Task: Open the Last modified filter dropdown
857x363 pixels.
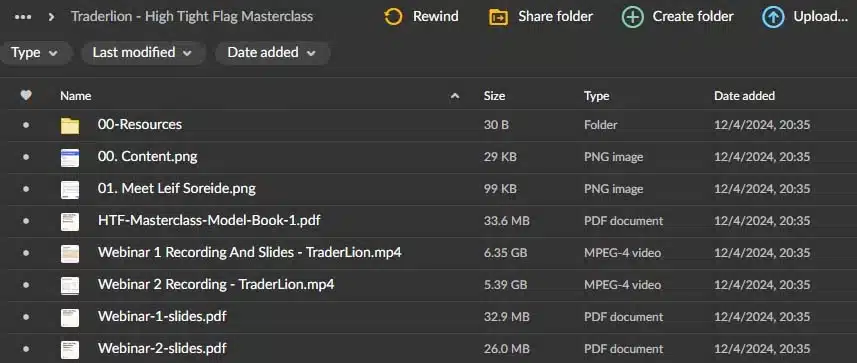Action: point(143,53)
